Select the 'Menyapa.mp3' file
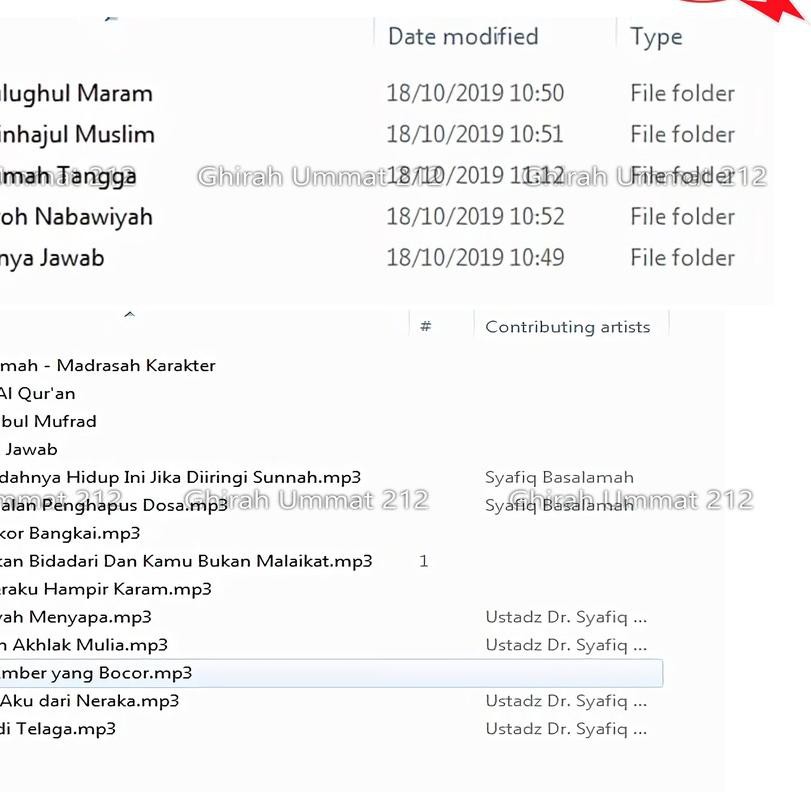Screen dimensions: 811x811 coord(76,617)
